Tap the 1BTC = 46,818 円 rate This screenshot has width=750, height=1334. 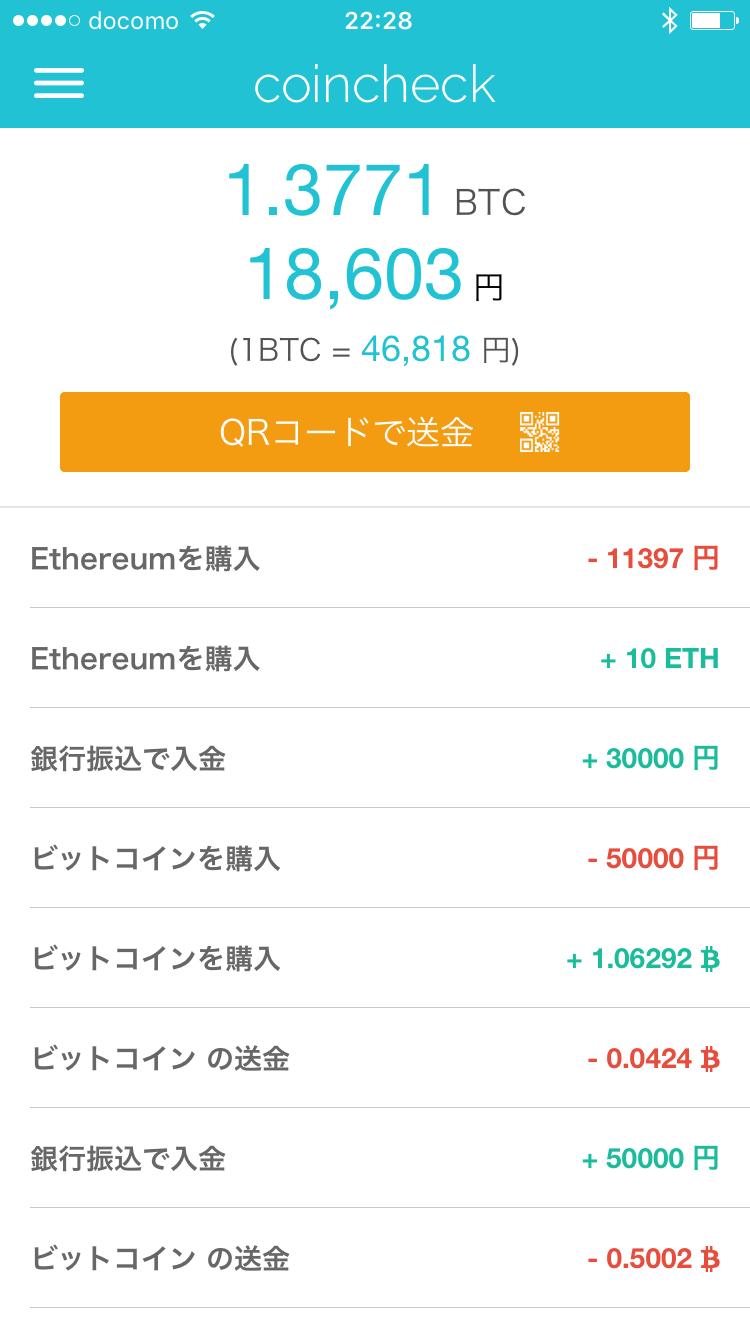[x=375, y=350]
